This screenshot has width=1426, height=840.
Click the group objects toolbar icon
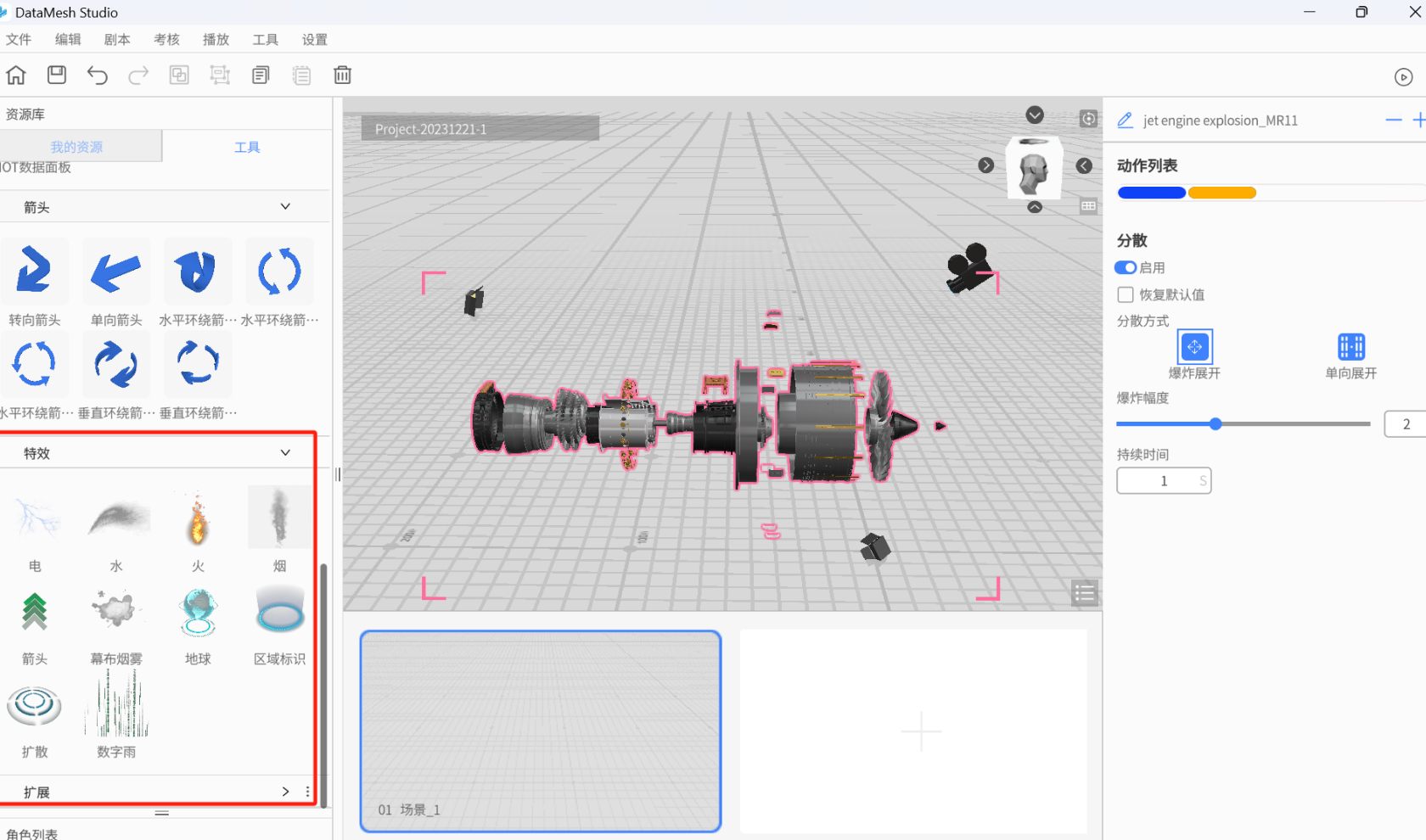pyautogui.click(x=179, y=76)
